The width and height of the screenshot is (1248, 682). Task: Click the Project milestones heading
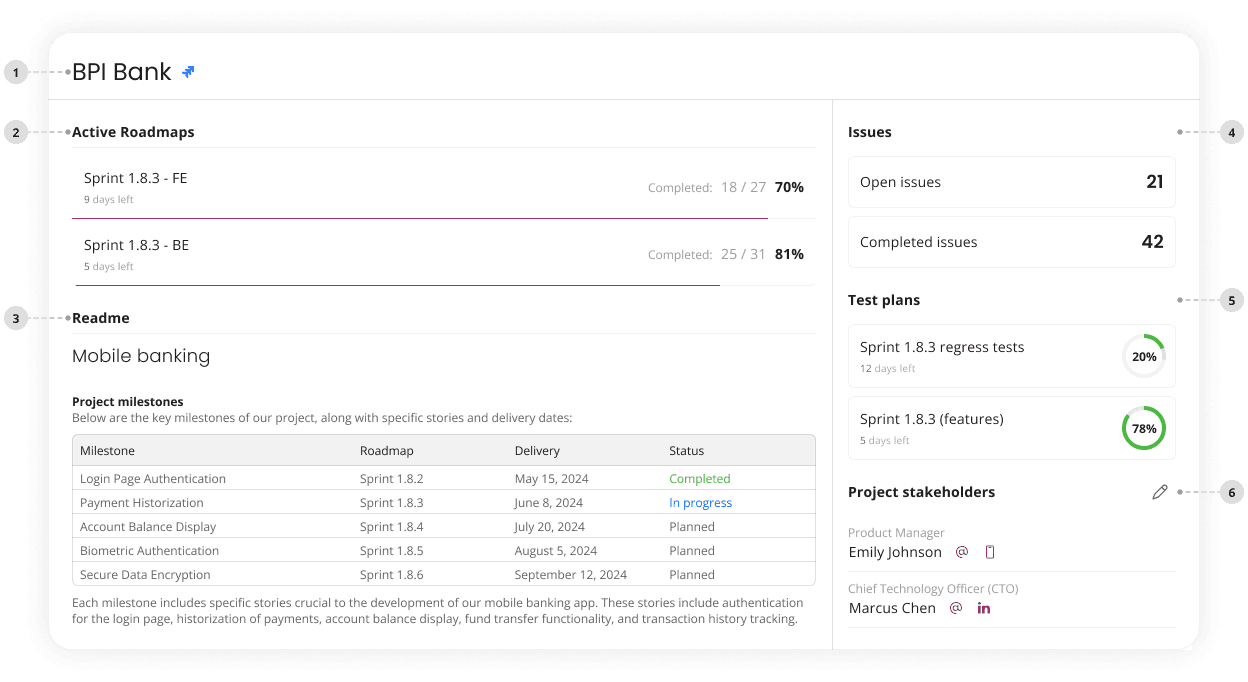click(x=128, y=402)
